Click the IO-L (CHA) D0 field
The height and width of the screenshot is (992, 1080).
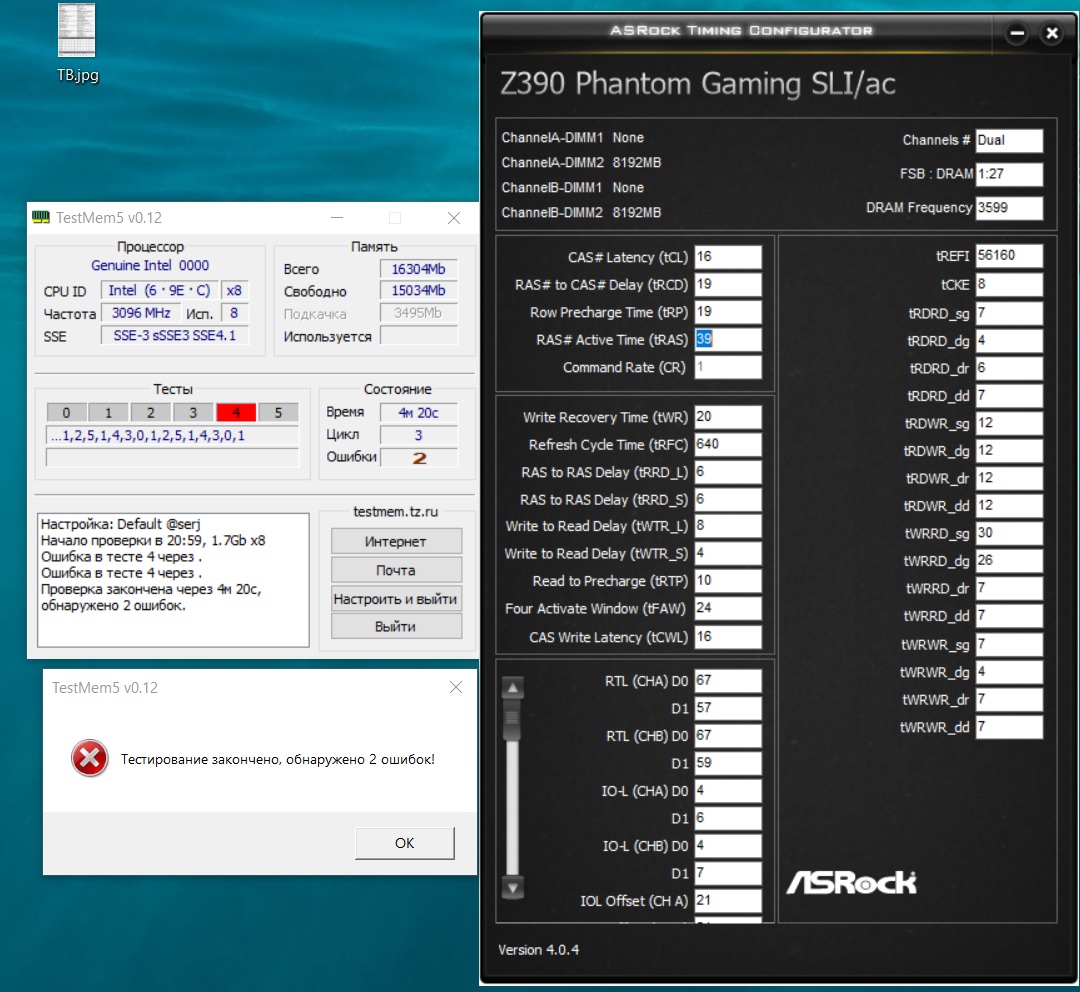728,791
